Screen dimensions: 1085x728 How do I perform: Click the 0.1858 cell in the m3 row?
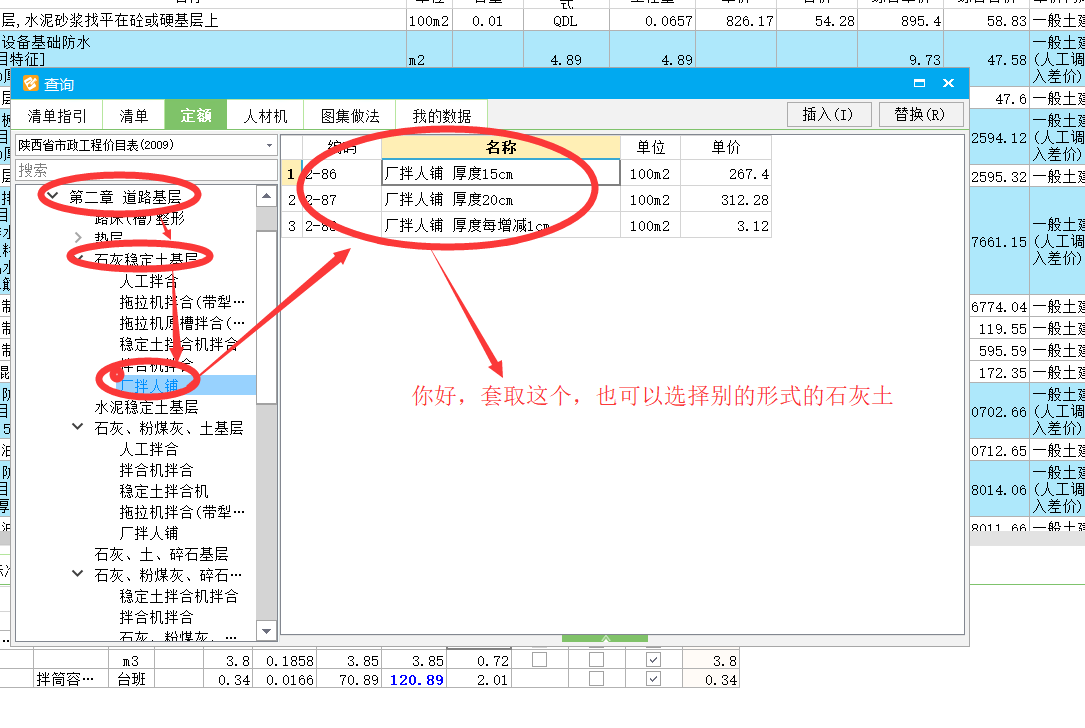[284, 661]
